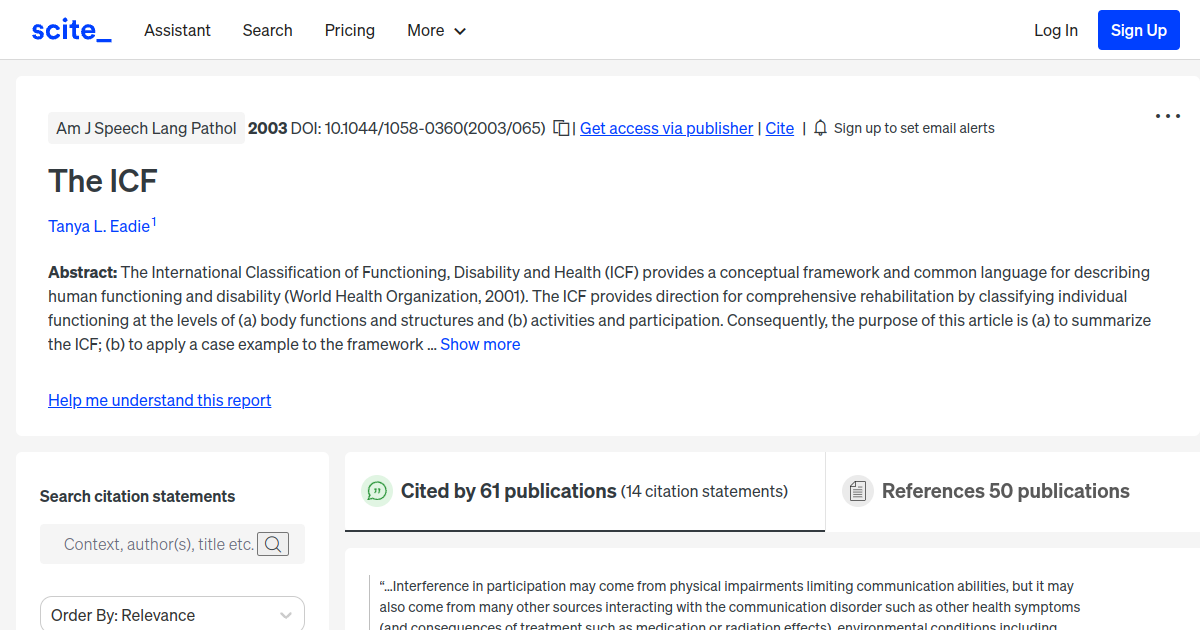Viewport: 1200px width, 630px height.
Task: Click the Log In link
Action: 1055,30
